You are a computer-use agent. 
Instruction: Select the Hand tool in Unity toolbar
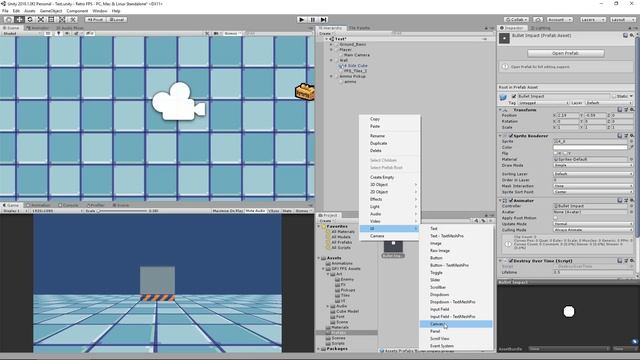8,20
